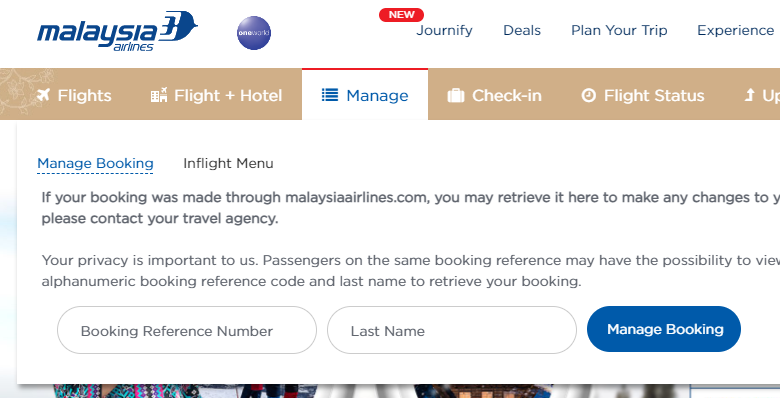Open the oneworld alliance badge
Image resolution: width=780 pixels, height=398 pixels.
pos(254,33)
